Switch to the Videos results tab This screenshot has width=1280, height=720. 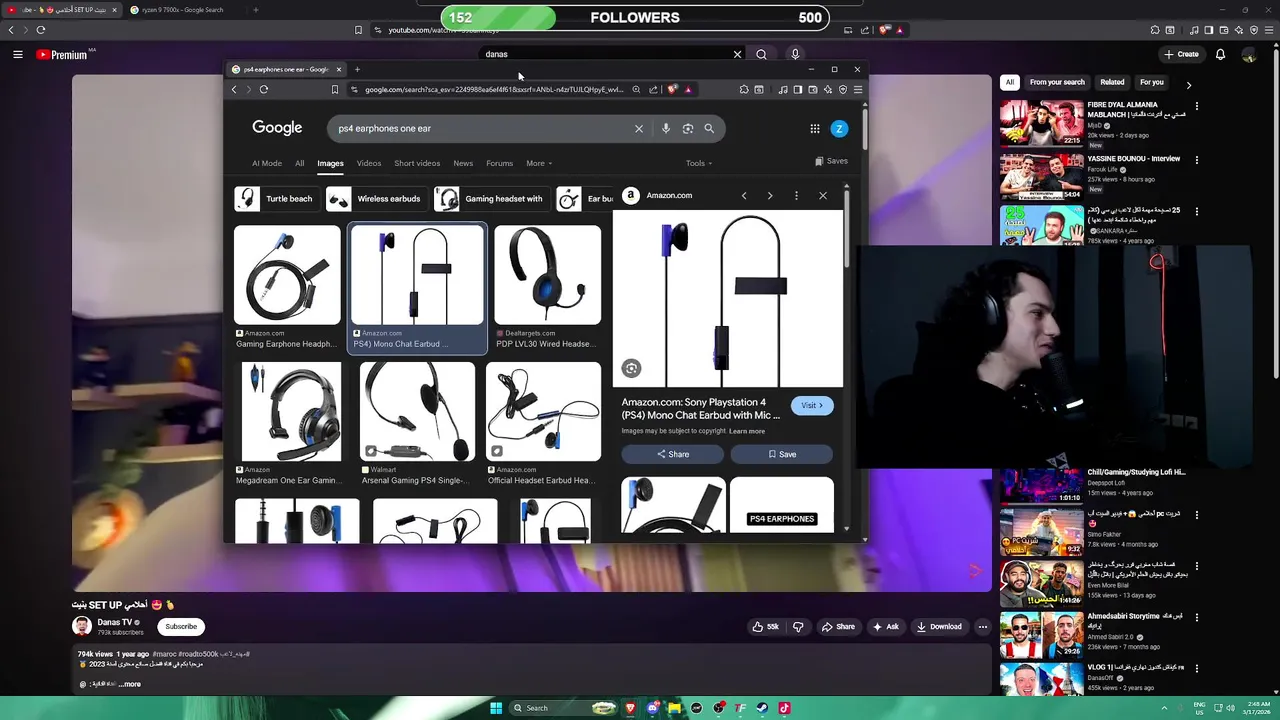(x=369, y=163)
